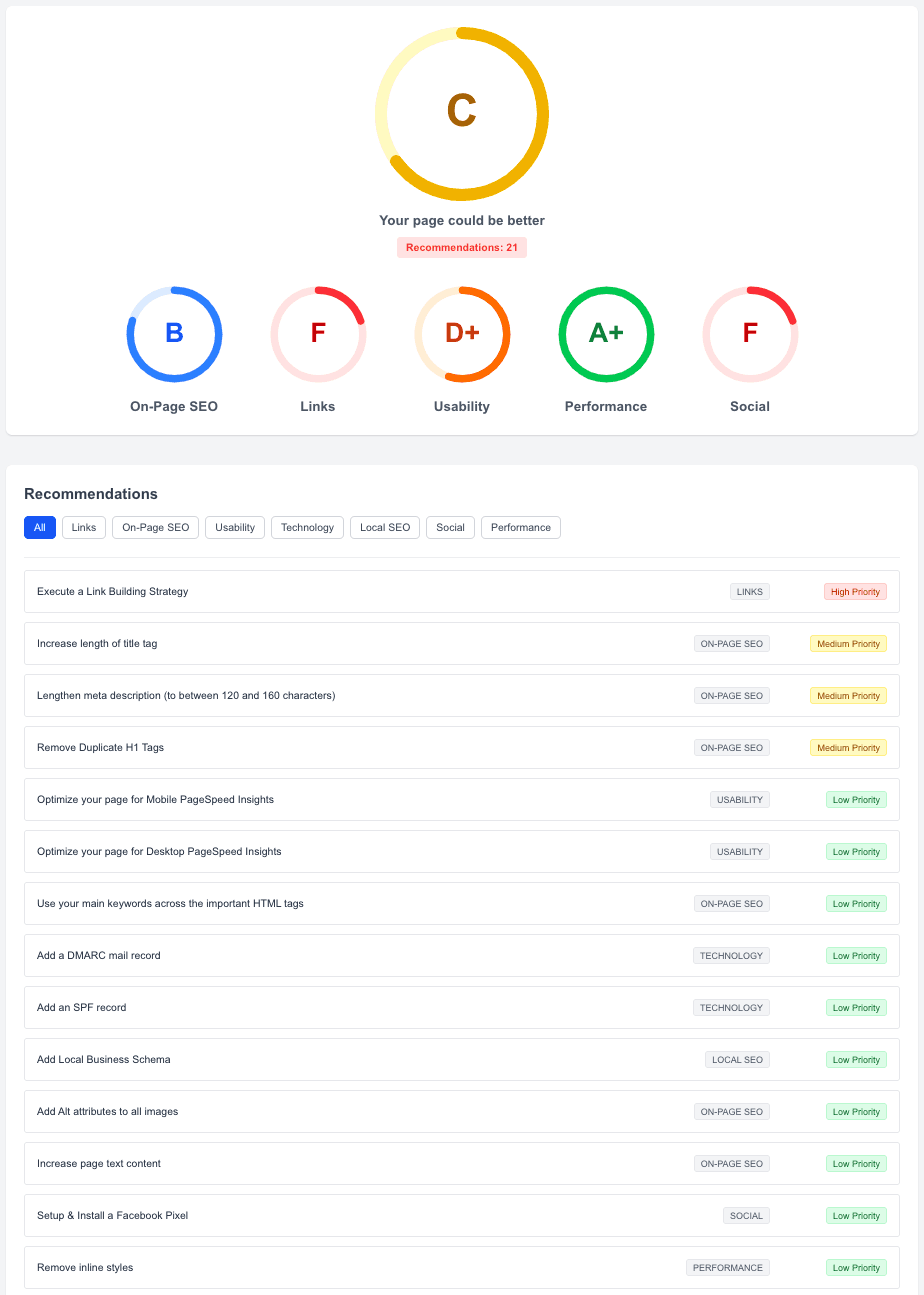Select the Local SEO filter pill
924x1295 pixels.
coord(384,527)
